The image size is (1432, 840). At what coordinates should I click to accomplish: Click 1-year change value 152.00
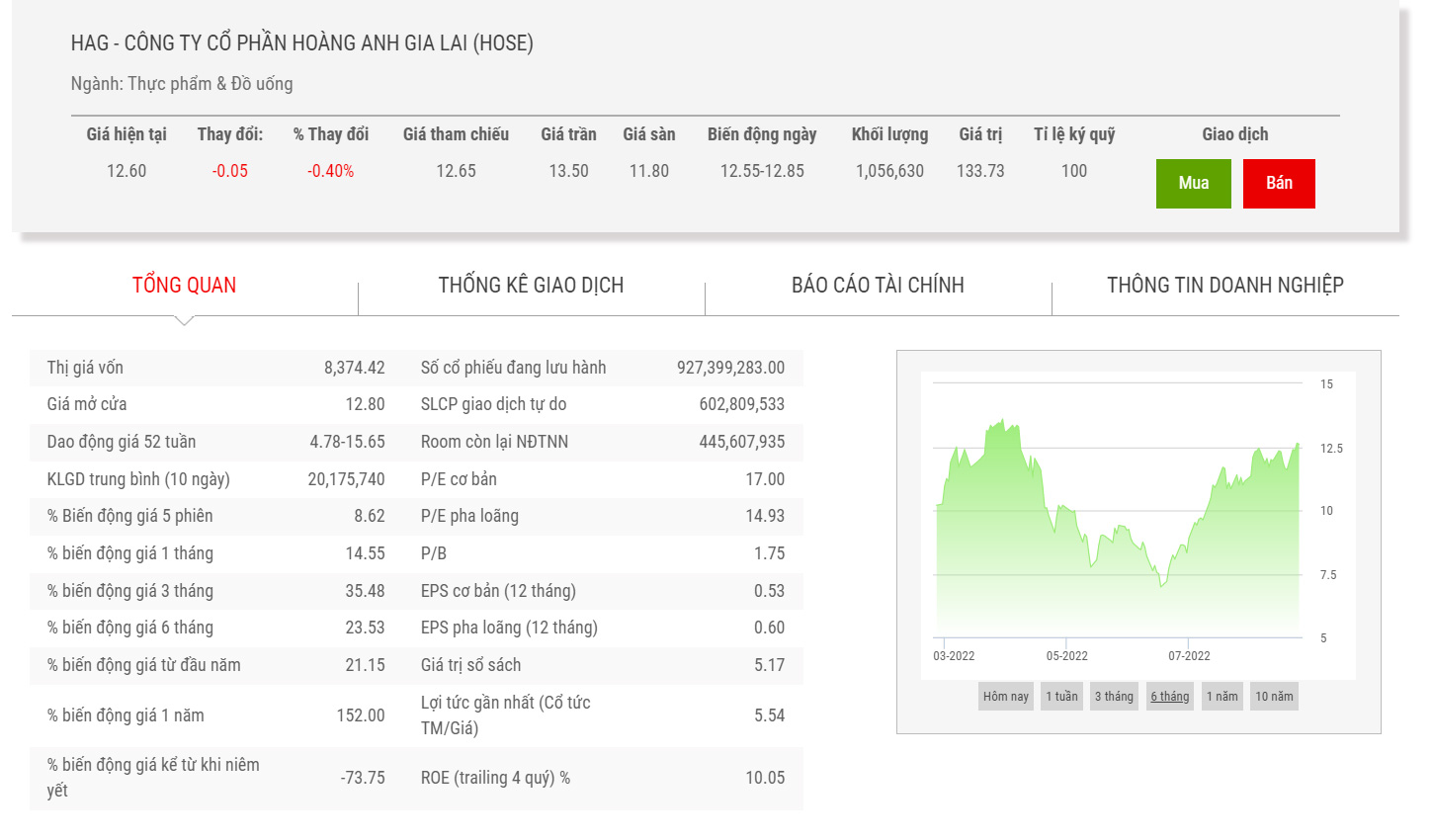[x=361, y=715]
